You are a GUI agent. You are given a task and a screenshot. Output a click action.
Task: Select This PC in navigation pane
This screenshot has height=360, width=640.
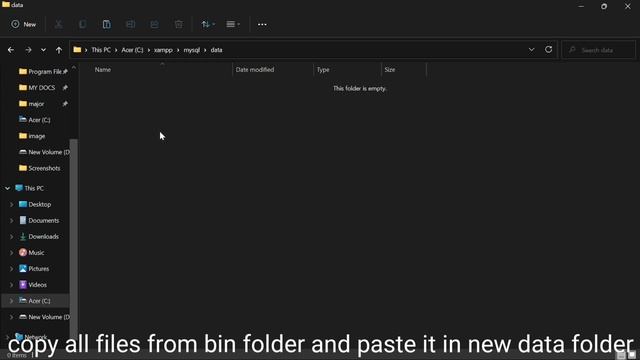click(29, 188)
